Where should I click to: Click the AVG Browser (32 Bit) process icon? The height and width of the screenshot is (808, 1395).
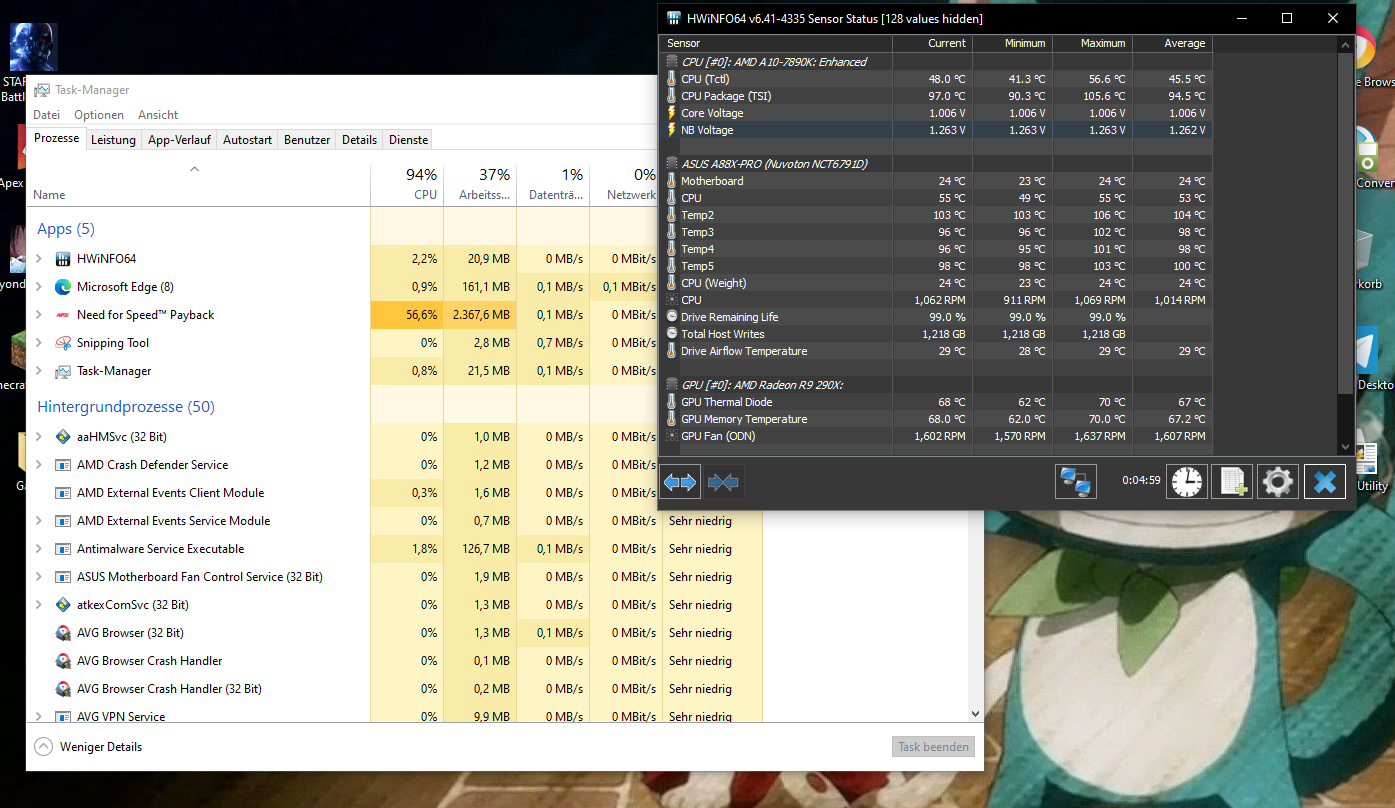tap(63, 633)
